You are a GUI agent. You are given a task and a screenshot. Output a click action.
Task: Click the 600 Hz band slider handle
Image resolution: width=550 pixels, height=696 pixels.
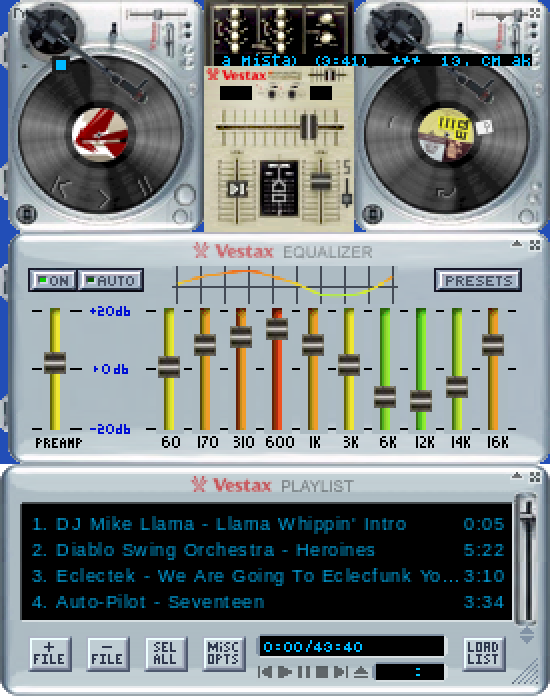tap(277, 328)
